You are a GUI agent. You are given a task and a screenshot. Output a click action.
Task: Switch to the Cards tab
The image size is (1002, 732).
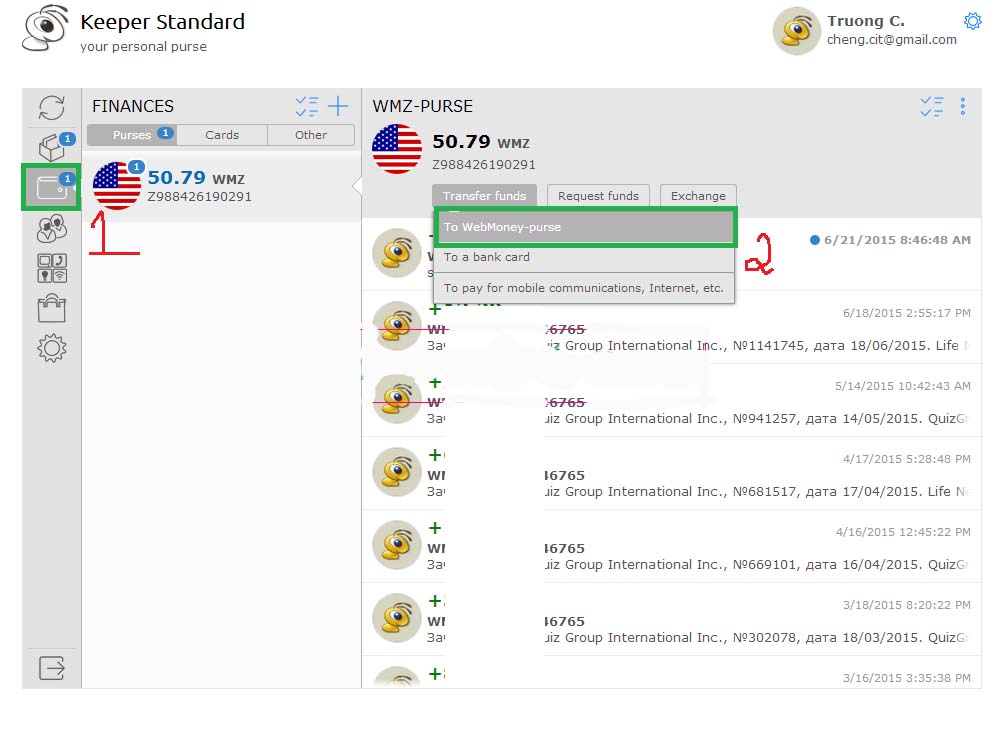coord(222,135)
